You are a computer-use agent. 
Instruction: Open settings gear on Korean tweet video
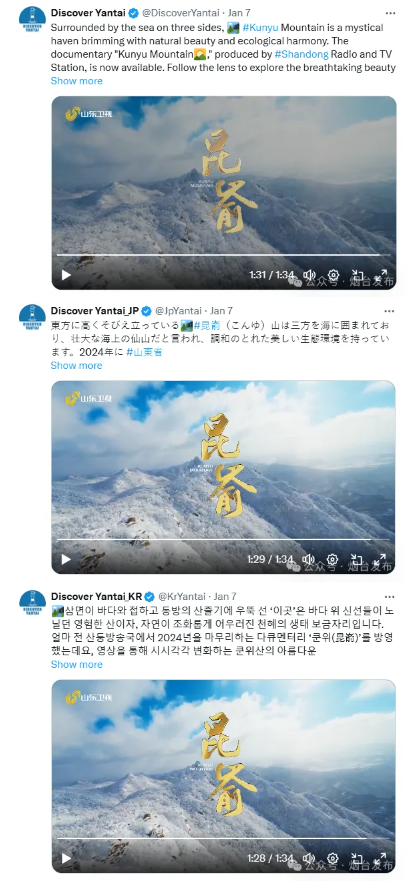(332, 858)
